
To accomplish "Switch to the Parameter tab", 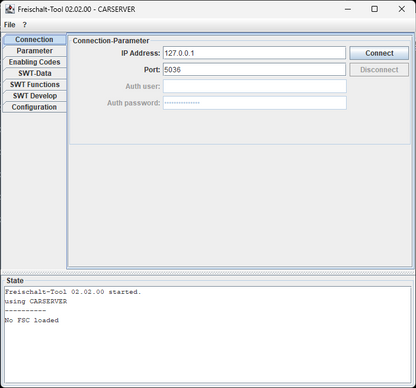I will [x=34, y=51].
